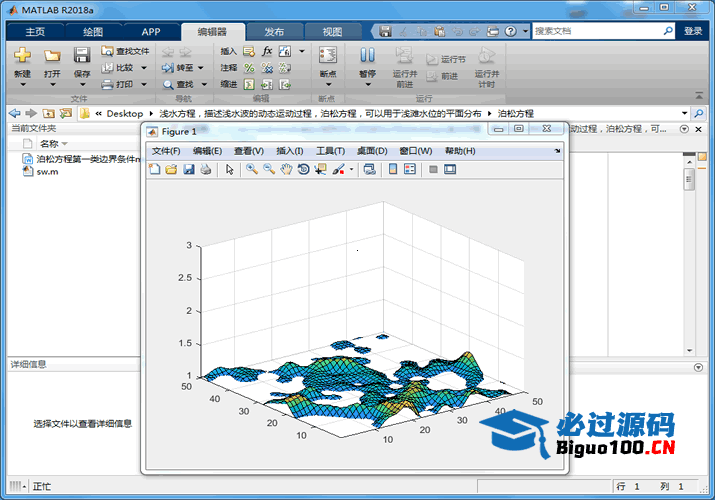
Task: Open the 转至 dropdown arrow
Action: click(x=201, y=68)
